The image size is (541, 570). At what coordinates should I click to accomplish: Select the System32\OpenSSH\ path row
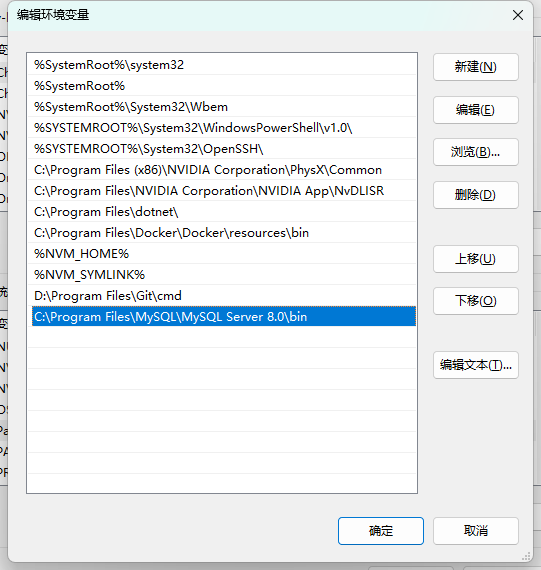tap(222, 149)
